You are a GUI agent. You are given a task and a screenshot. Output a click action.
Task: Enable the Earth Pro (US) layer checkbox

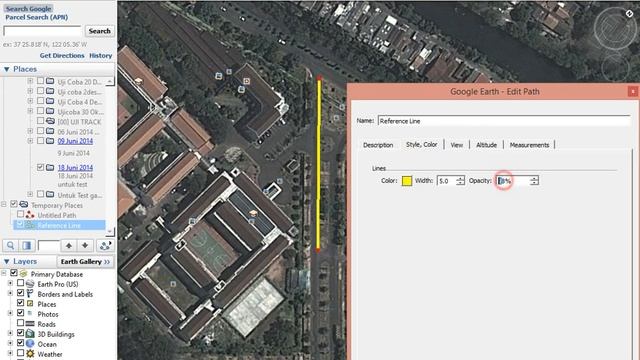coord(20,283)
